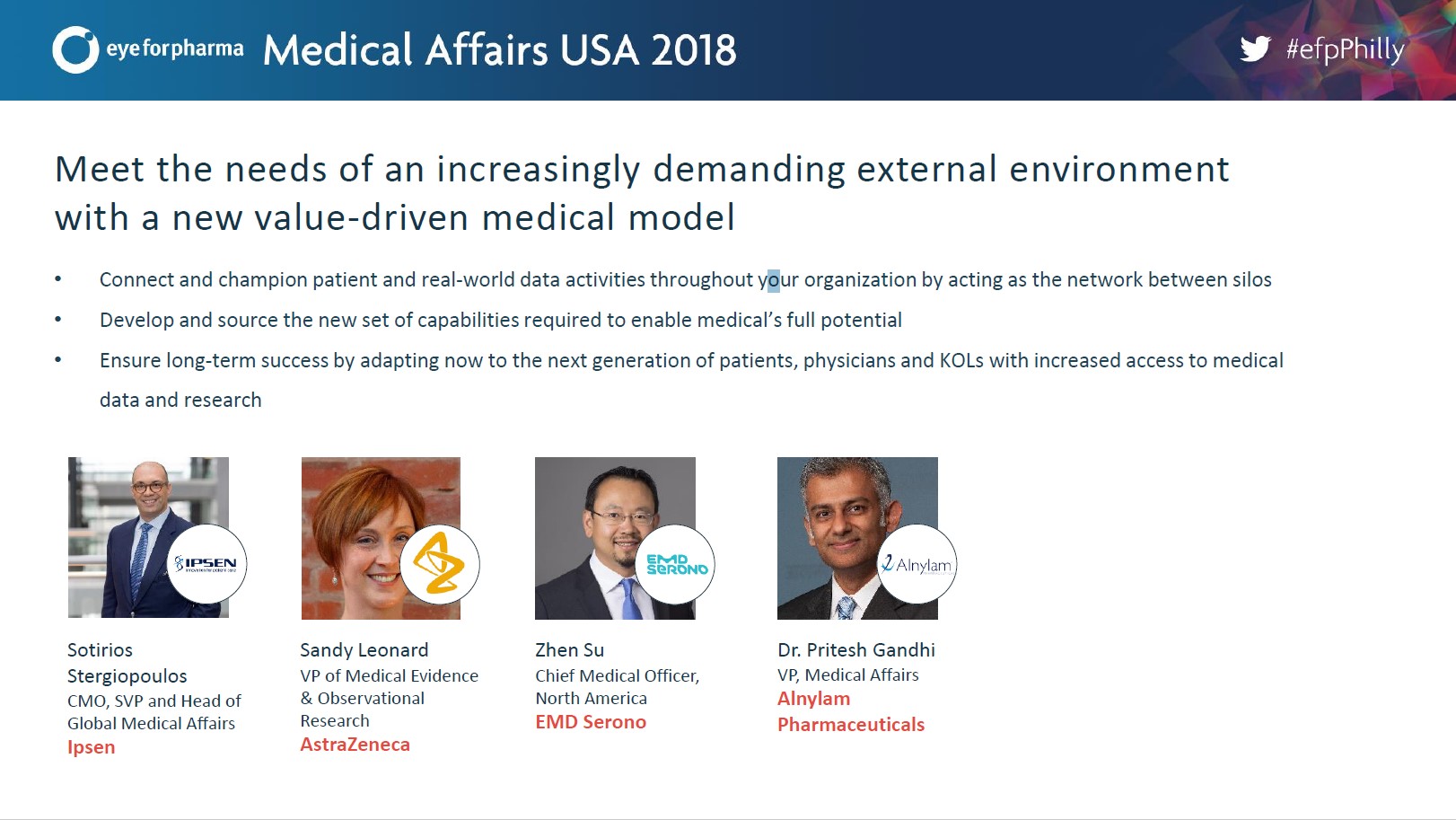Click the Ipsen logo badge
Image resolution: width=1456 pixels, height=820 pixels.
point(207,563)
